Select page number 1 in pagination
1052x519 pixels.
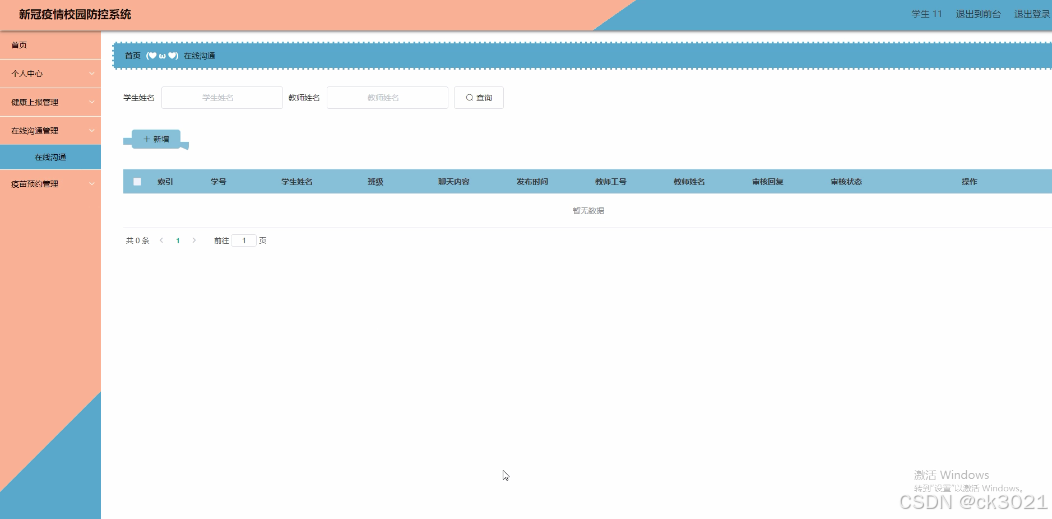[178, 241]
